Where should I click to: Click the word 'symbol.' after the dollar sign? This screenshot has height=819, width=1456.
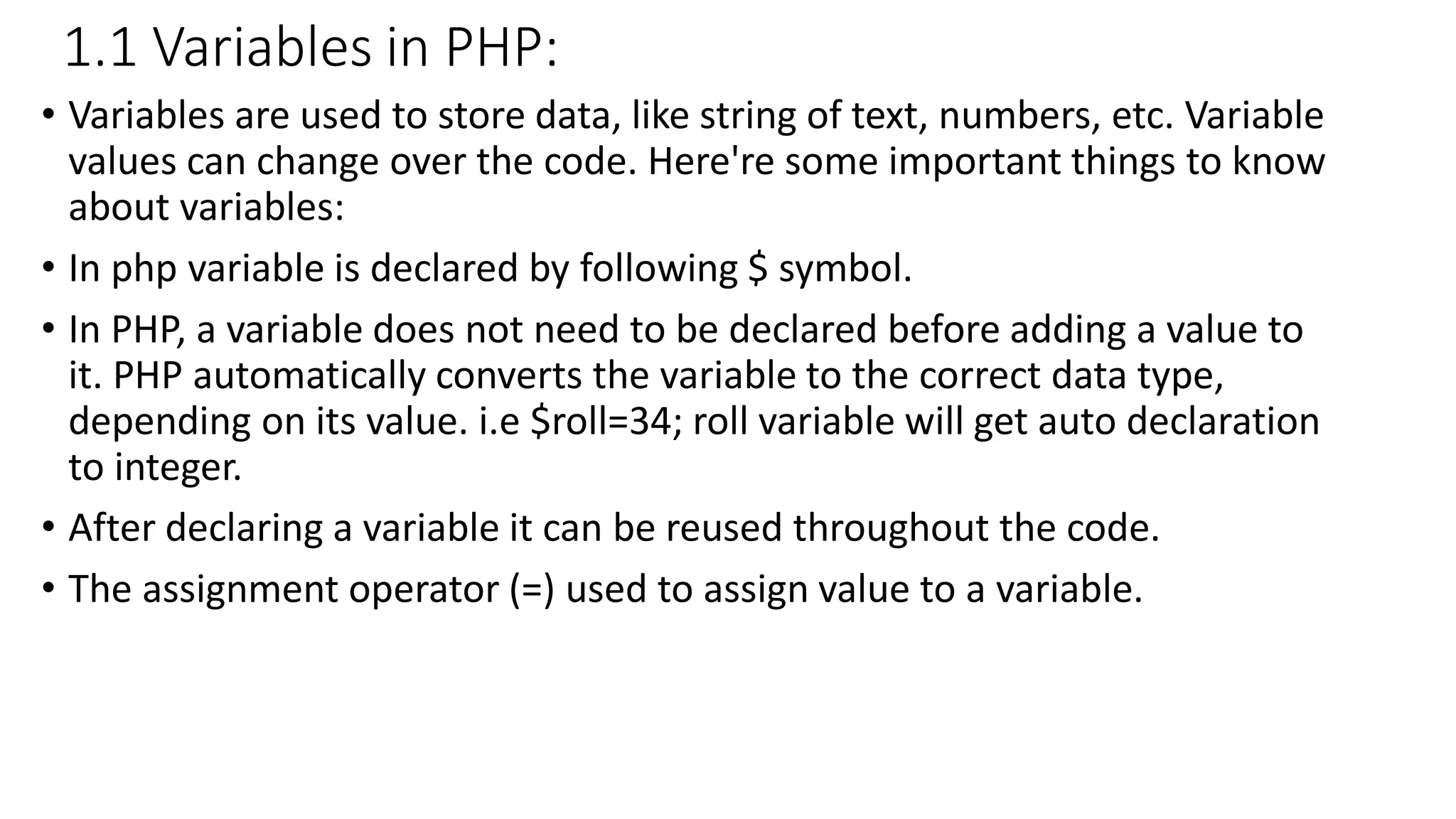tap(845, 270)
